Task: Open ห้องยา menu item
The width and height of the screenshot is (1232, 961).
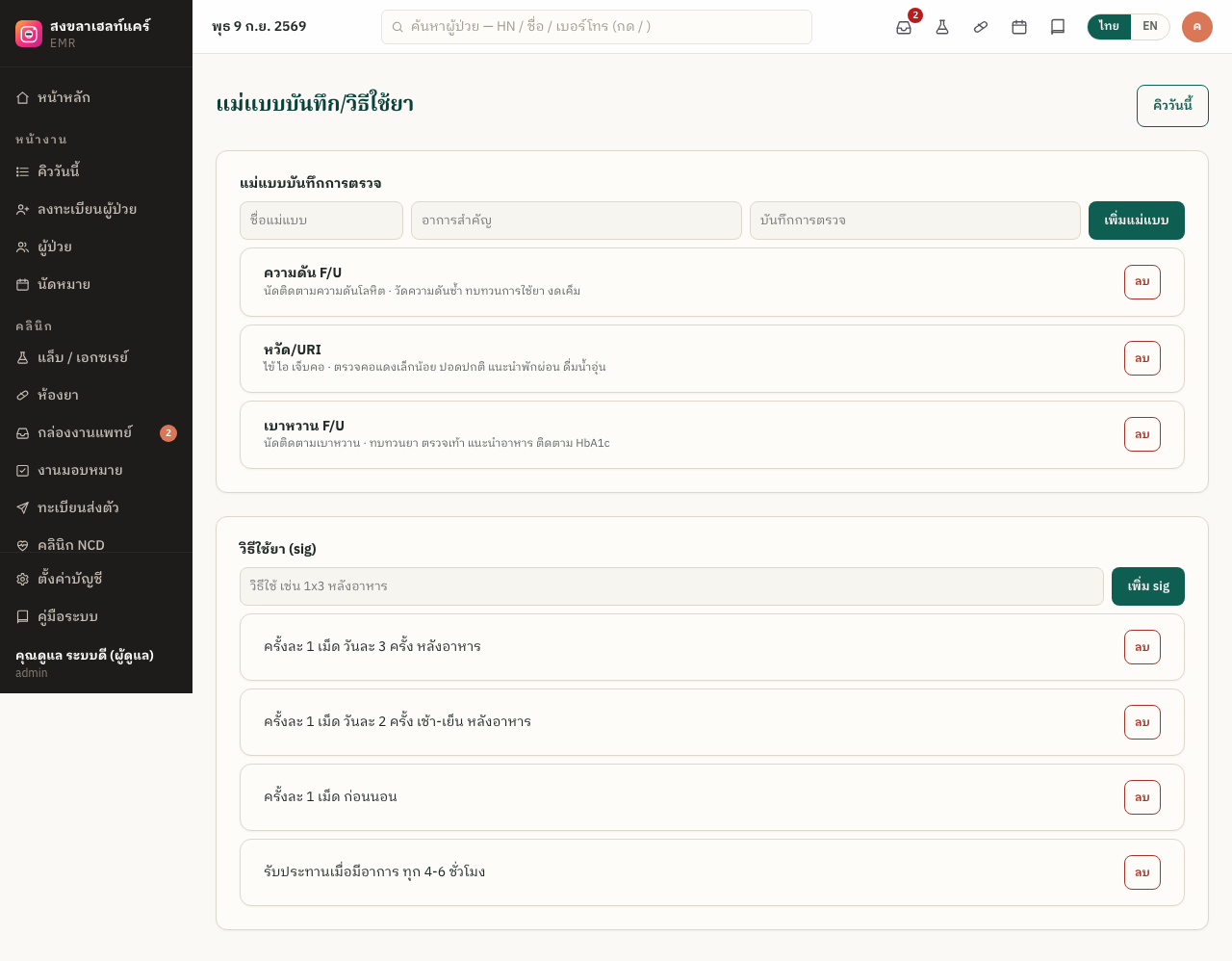Action: [x=96, y=395]
